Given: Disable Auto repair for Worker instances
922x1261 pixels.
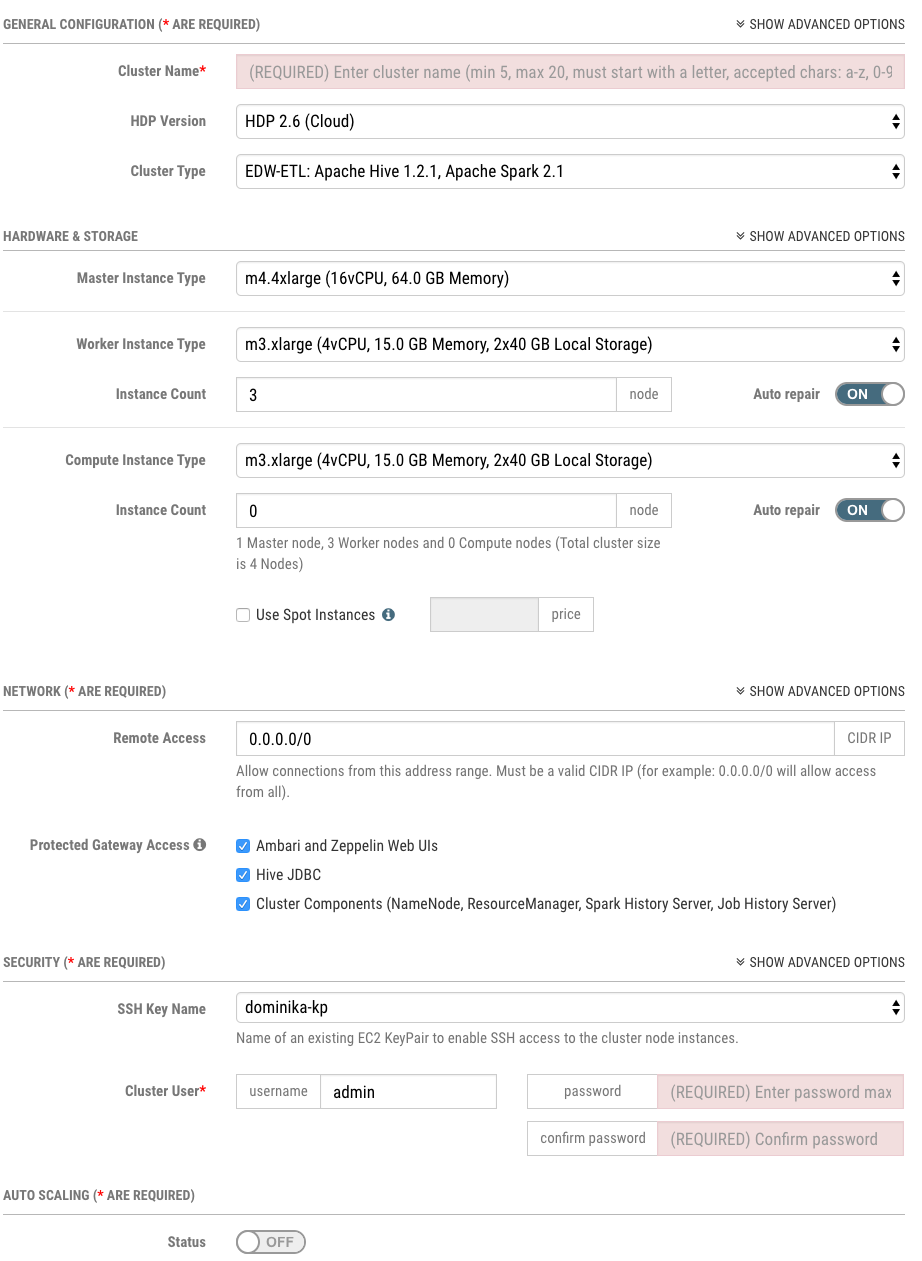Looking at the screenshot, I should click(x=868, y=394).
